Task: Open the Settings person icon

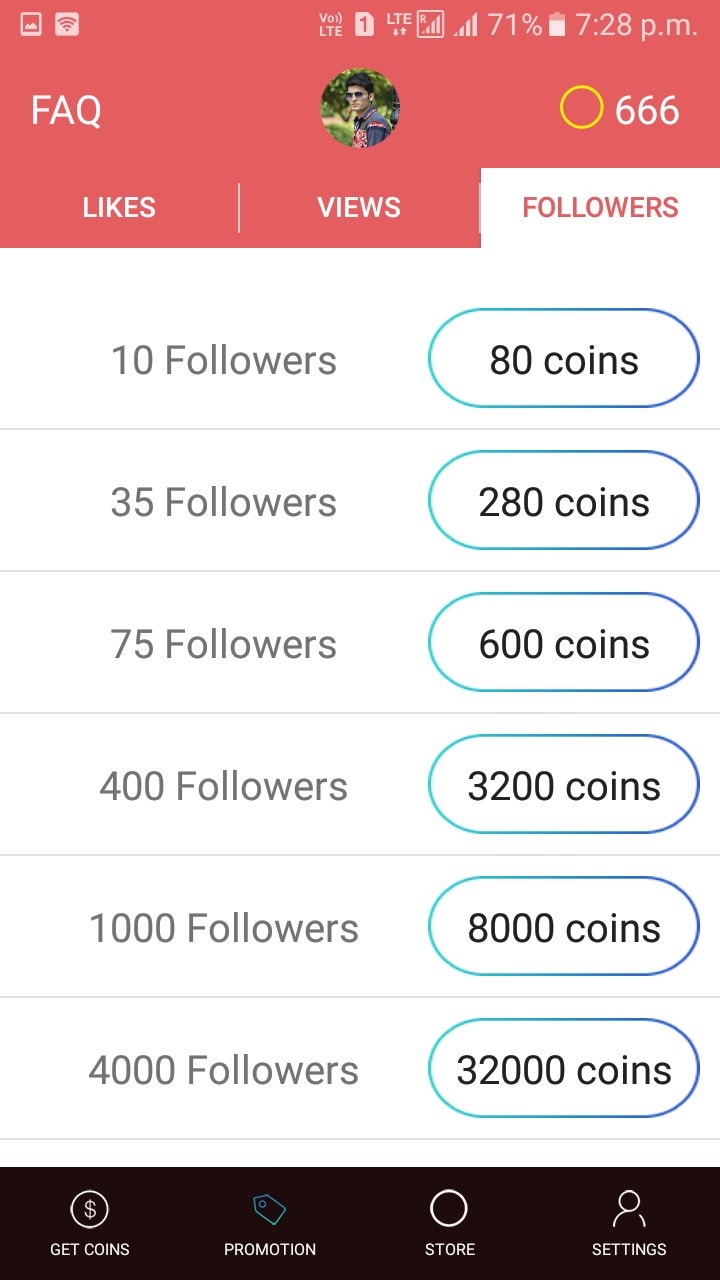Action: (629, 1209)
